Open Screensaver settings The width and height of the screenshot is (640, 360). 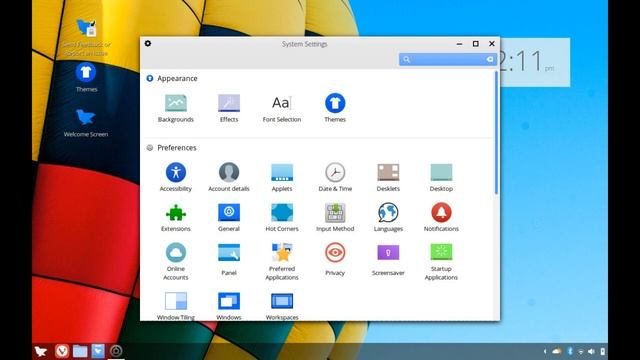point(388,260)
